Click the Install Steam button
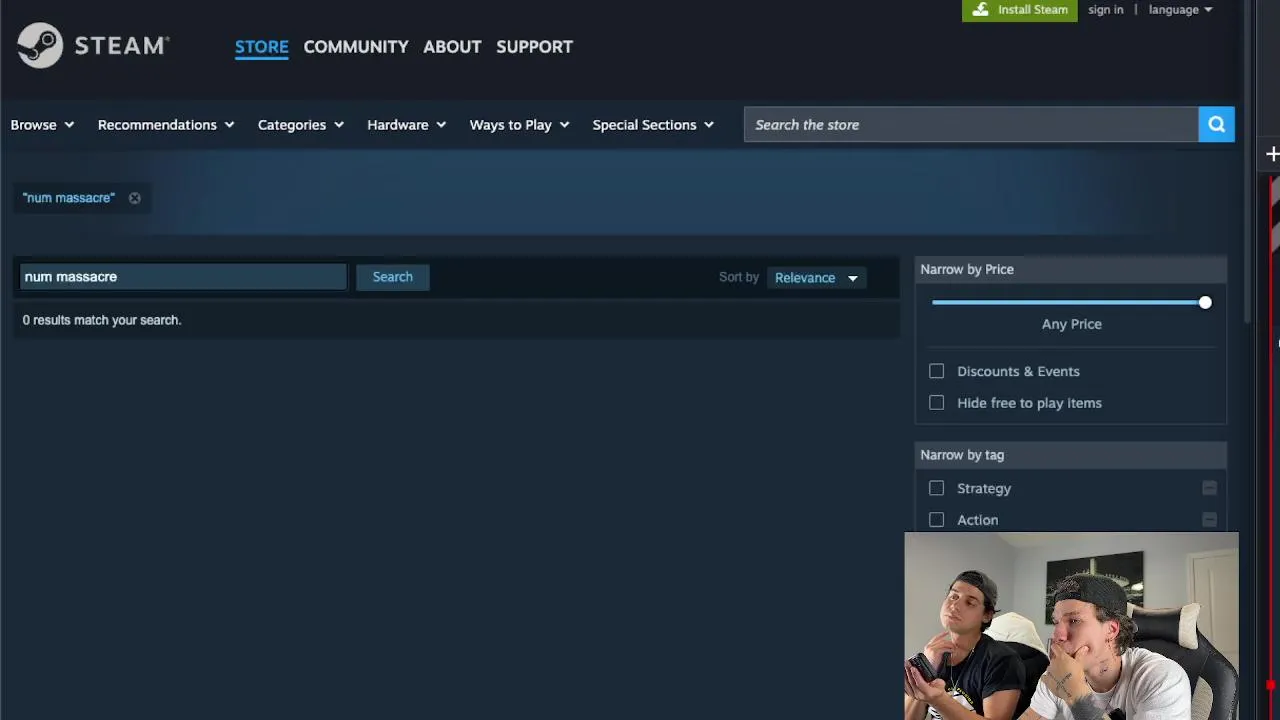Image resolution: width=1280 pixels, height=720 pixels. tap(1020, 10)
